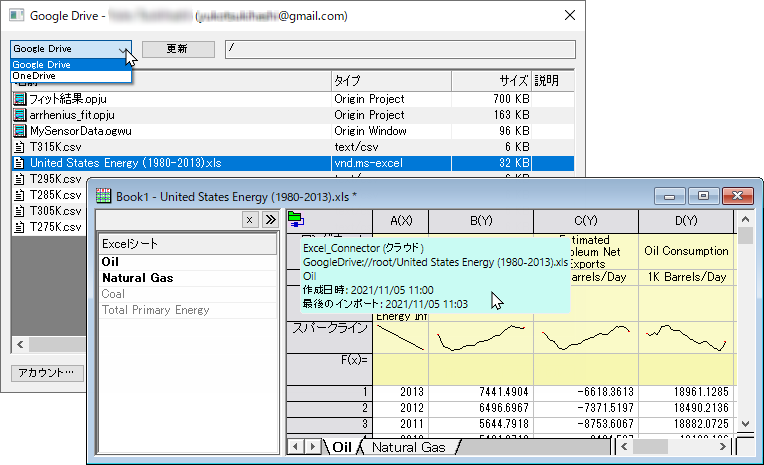The width and height of the screenshot is (764, 465).
Task: Click the Oil Consumption long name cell
Action: 686,252
